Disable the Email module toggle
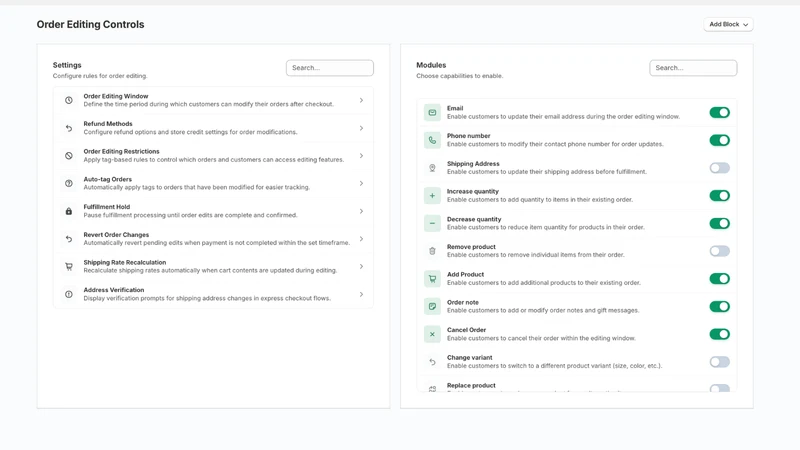Screen dimensions: 800x450 [719, 112]
